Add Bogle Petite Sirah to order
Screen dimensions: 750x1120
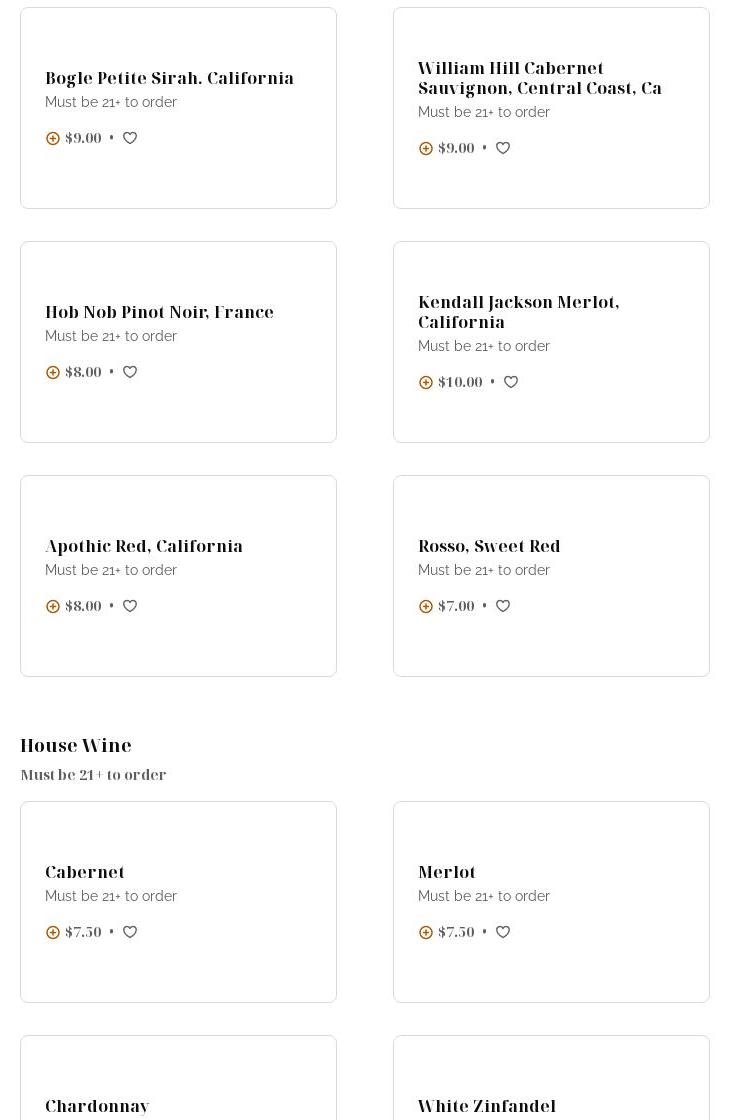[53, 139]
